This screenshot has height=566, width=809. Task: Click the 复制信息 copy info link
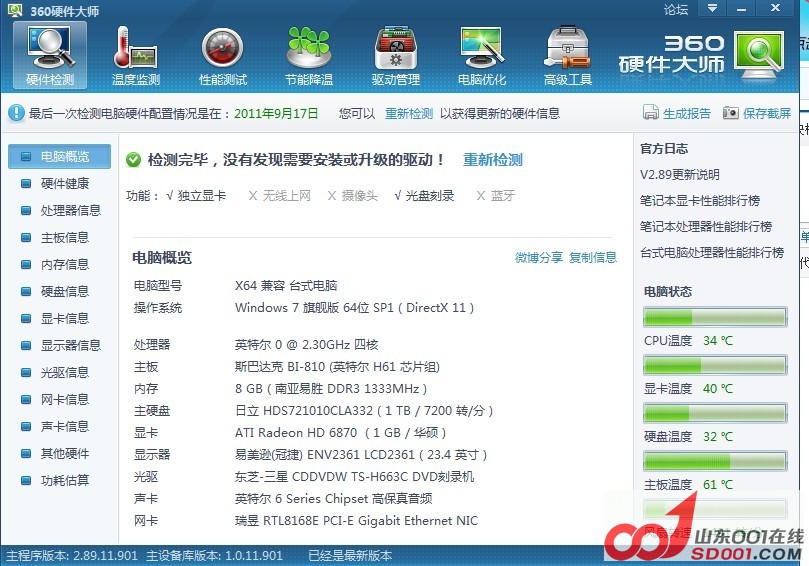[x=593, y=258]
